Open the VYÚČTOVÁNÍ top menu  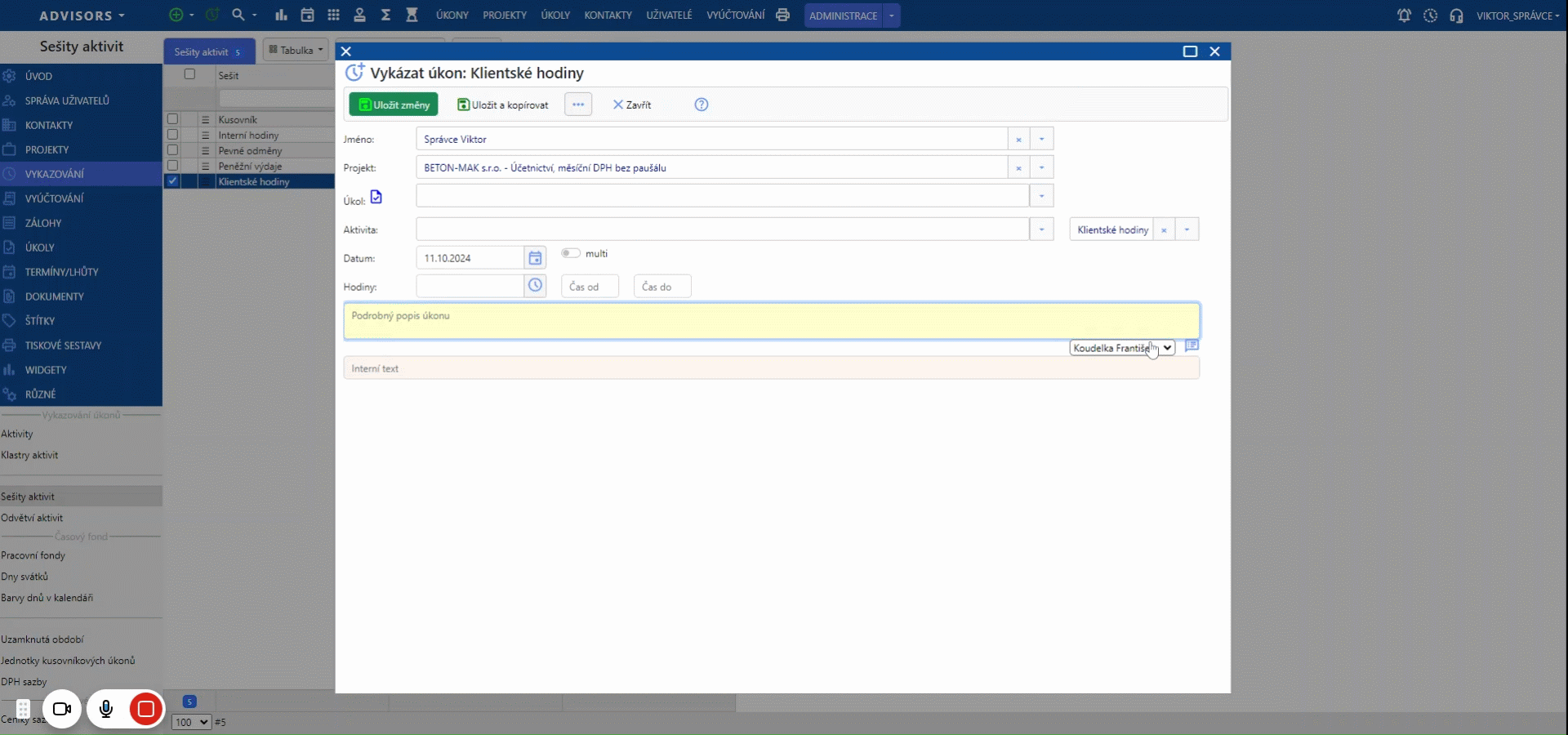[735, 16]
